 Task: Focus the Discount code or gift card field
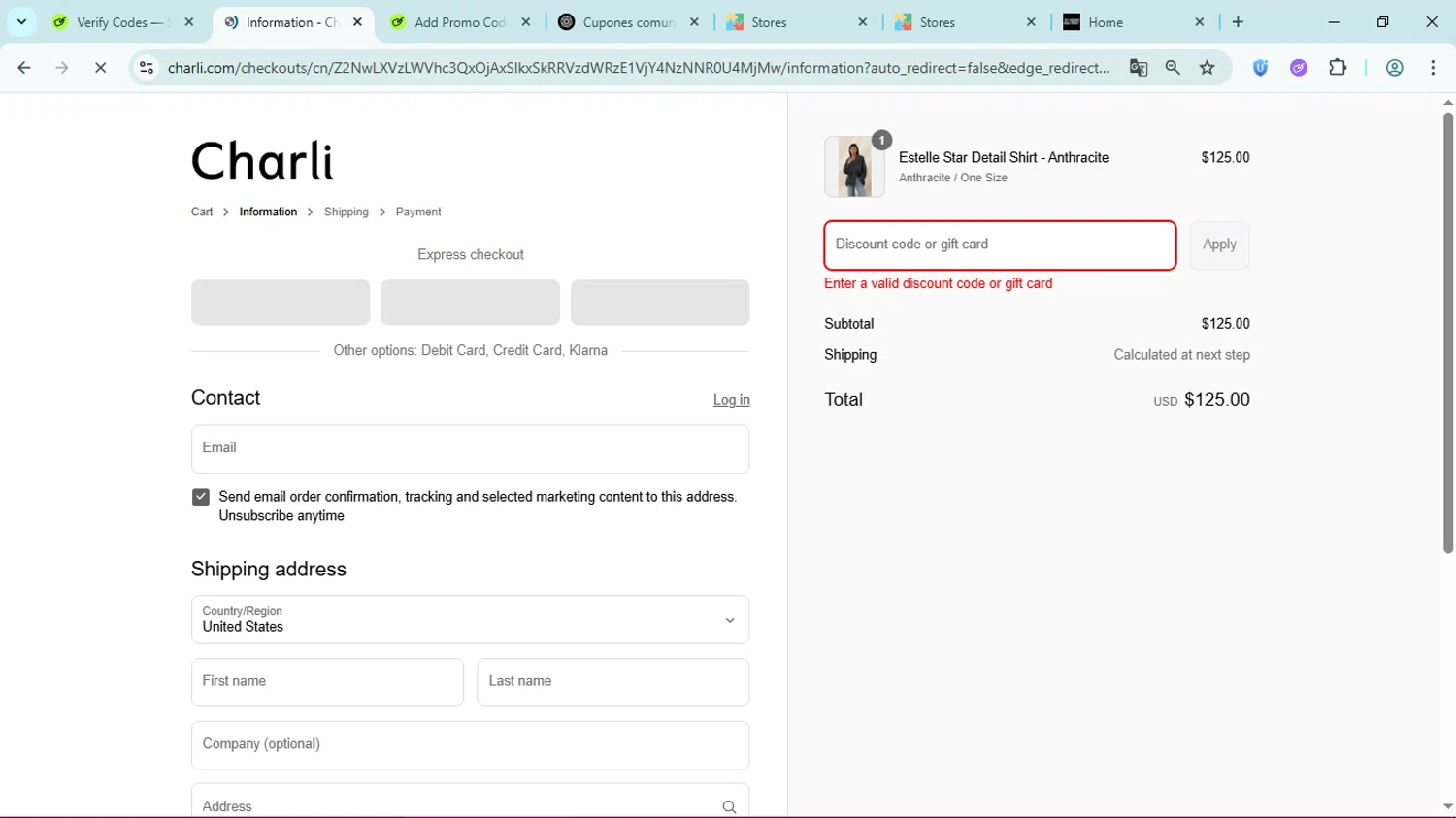(1000, 245)
